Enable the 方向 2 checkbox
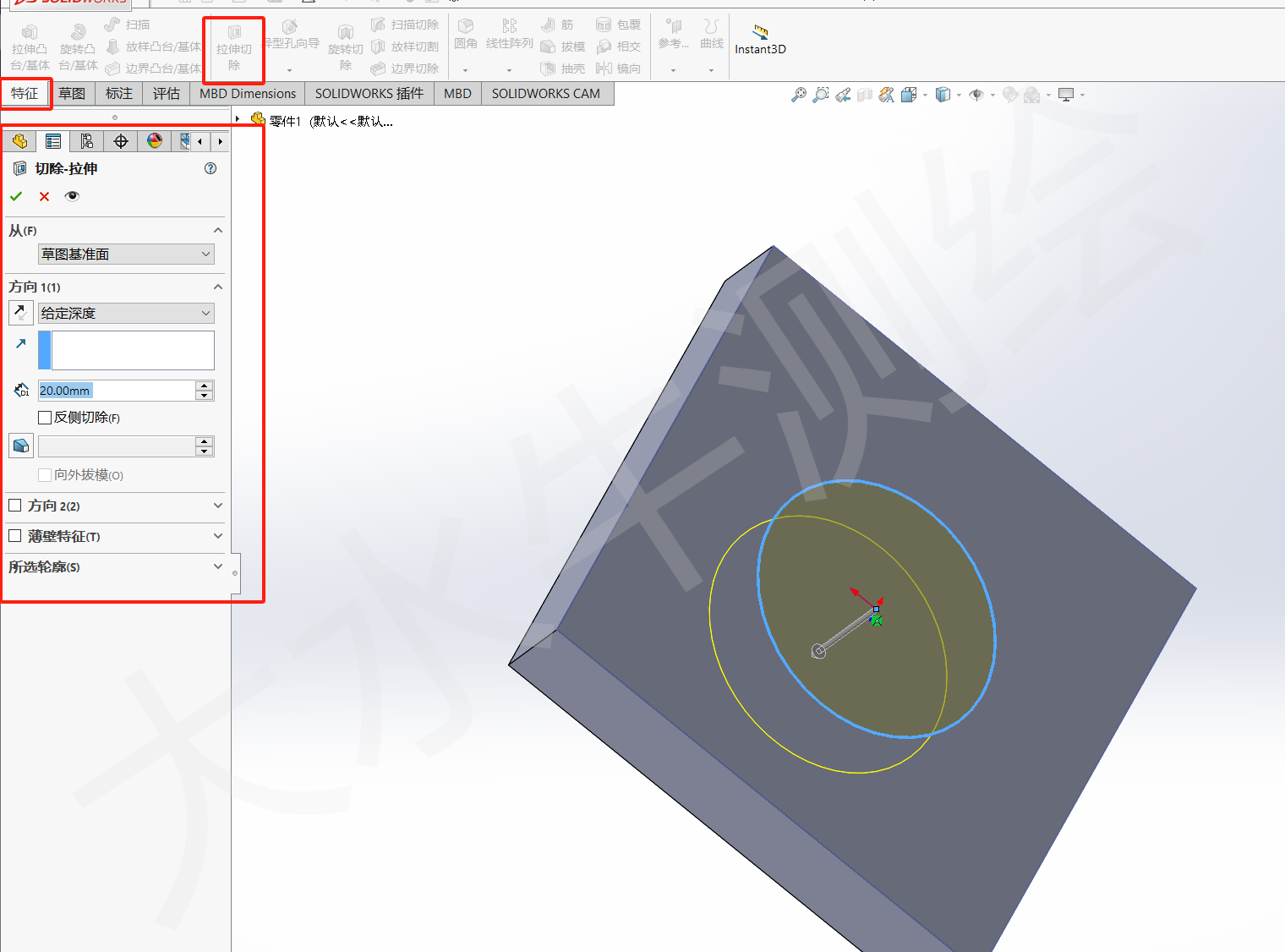The width and height of the screenshot is (1285, 952). click(15, 506)
